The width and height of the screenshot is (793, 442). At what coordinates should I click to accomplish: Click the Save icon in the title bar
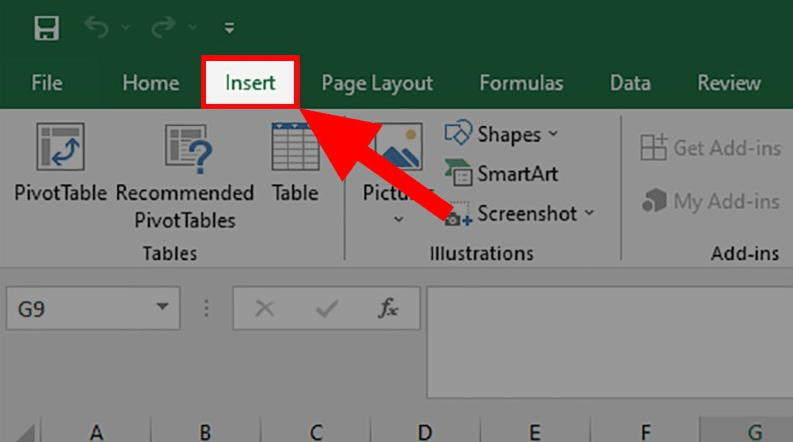pos(46,28)
